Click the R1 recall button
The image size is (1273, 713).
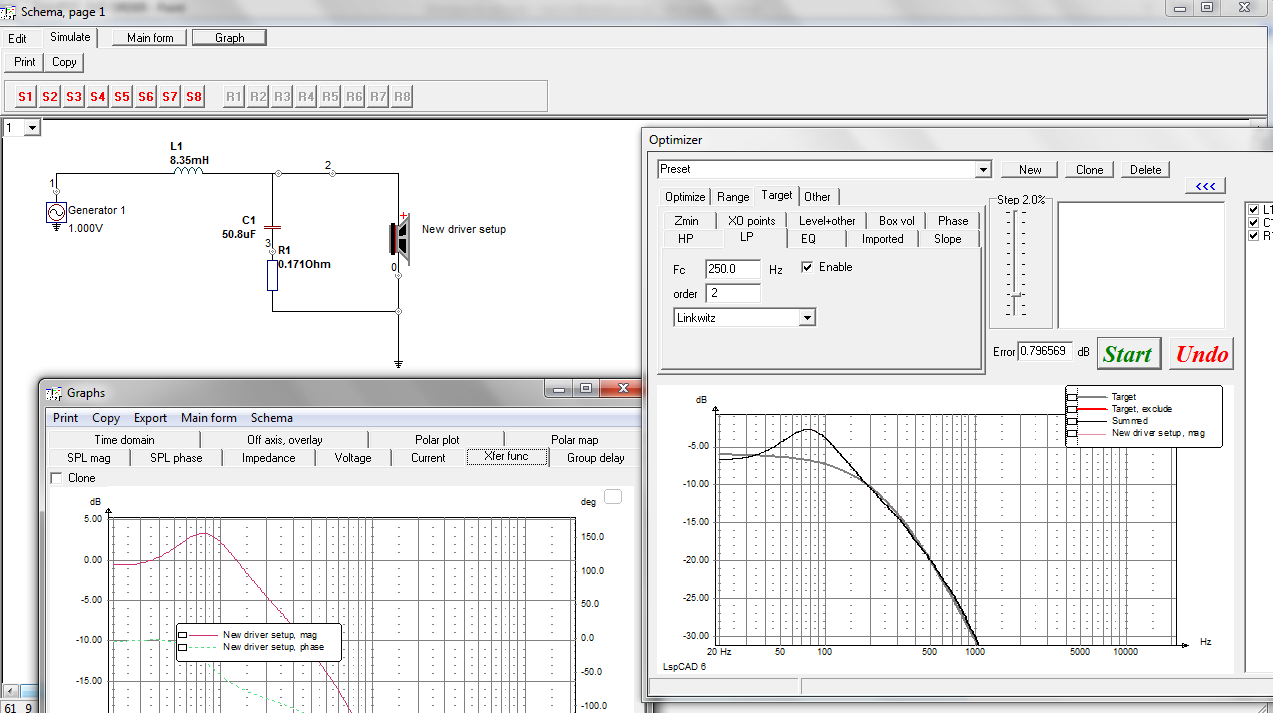(234, 97)
